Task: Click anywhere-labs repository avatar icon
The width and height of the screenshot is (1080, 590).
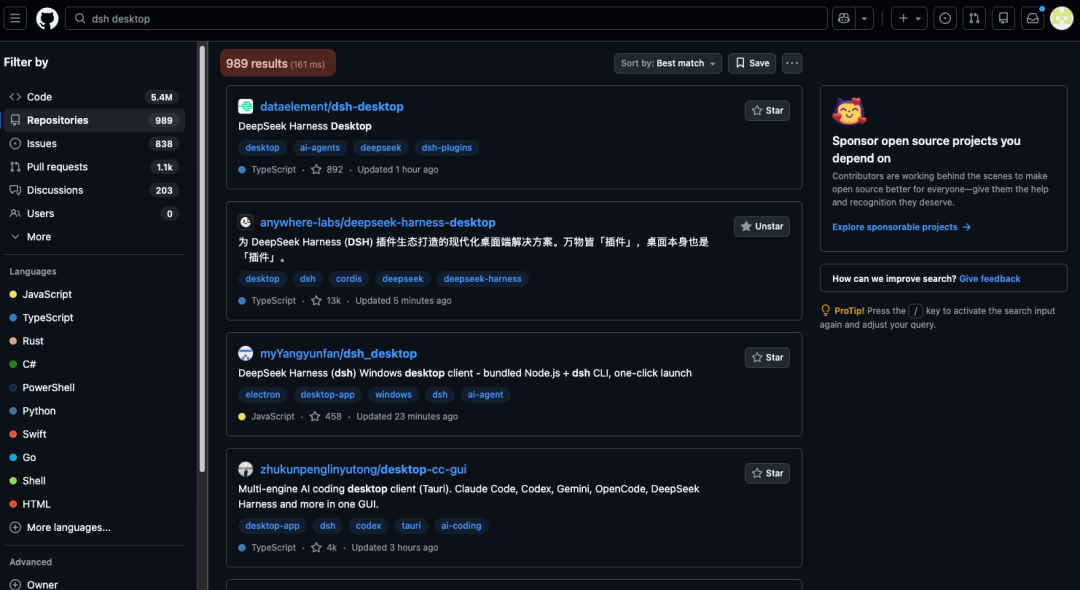Action: [246, 222]
